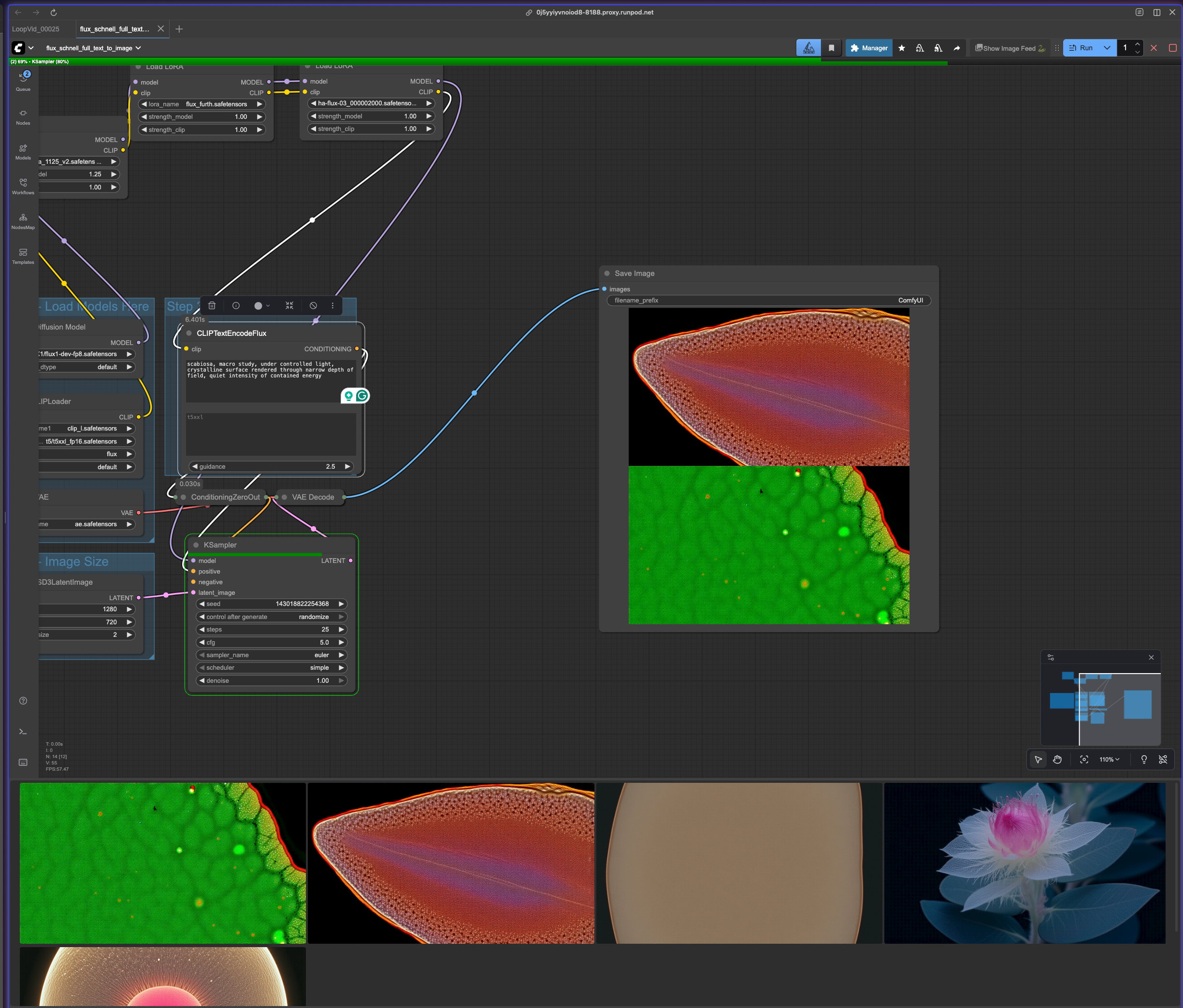Select the flux_schnell_full_text workflow tab
This screenshot has height=1008, width=1183.
click(x=115, y=29)
